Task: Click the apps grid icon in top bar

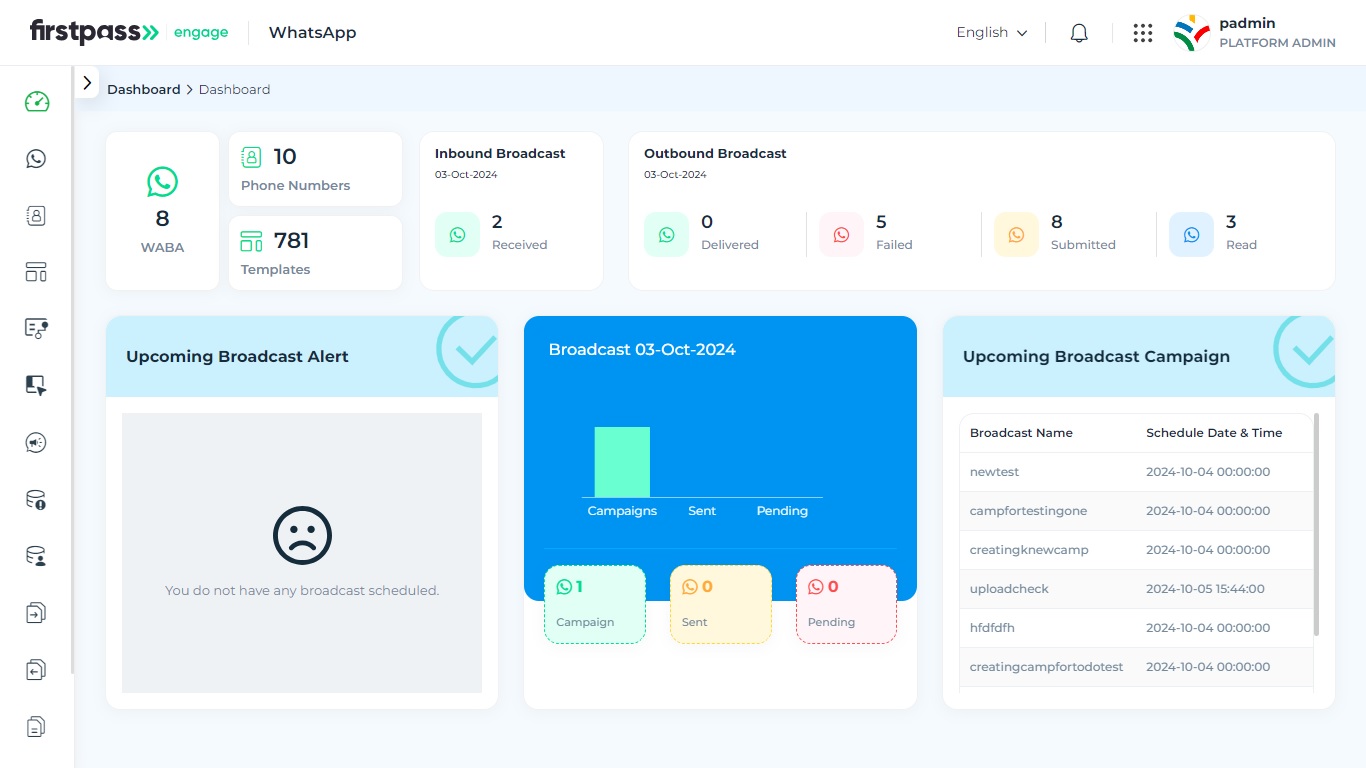Action: [x=1142, y=32]
